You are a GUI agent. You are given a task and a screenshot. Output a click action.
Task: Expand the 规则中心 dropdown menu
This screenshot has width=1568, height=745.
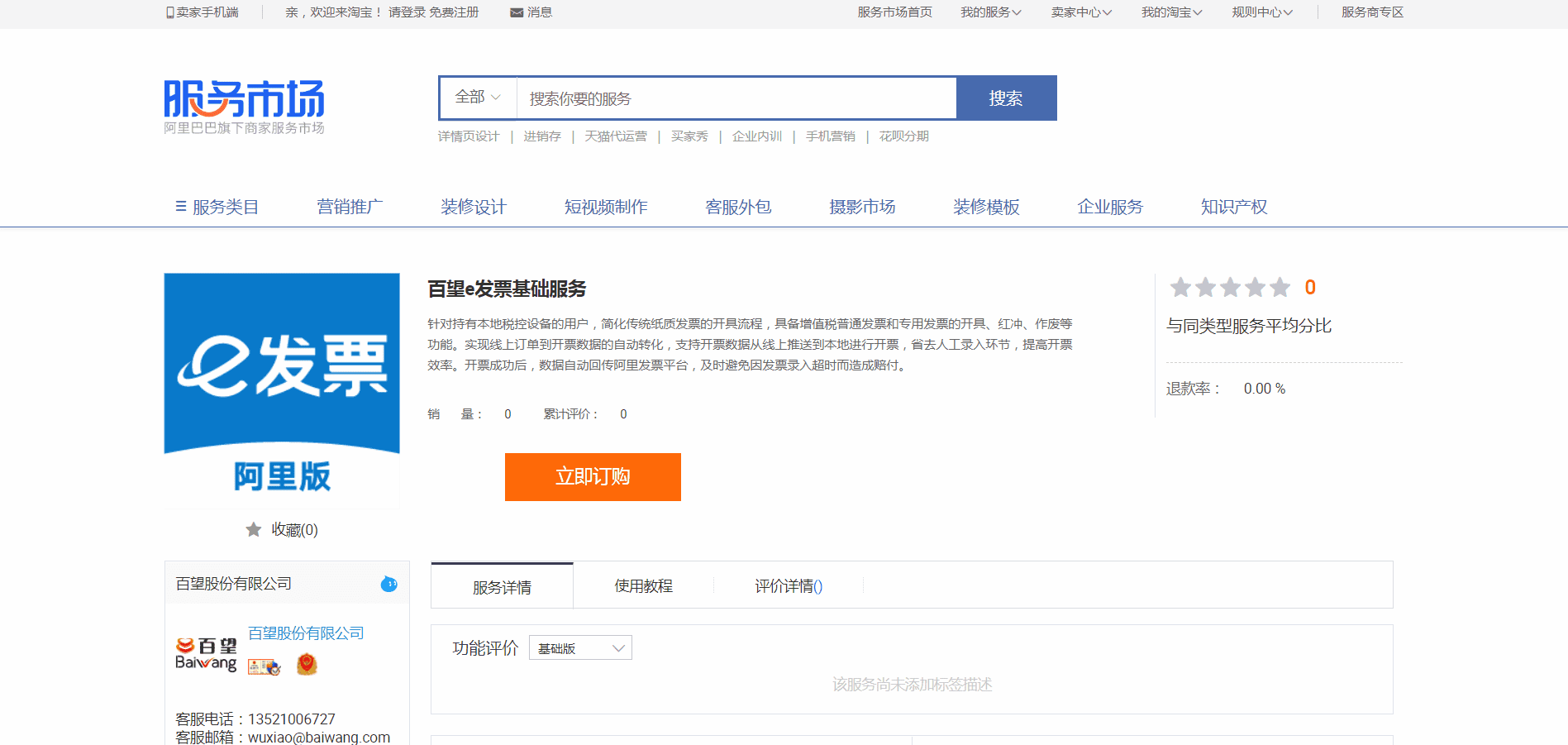[x=1262, y=12]
